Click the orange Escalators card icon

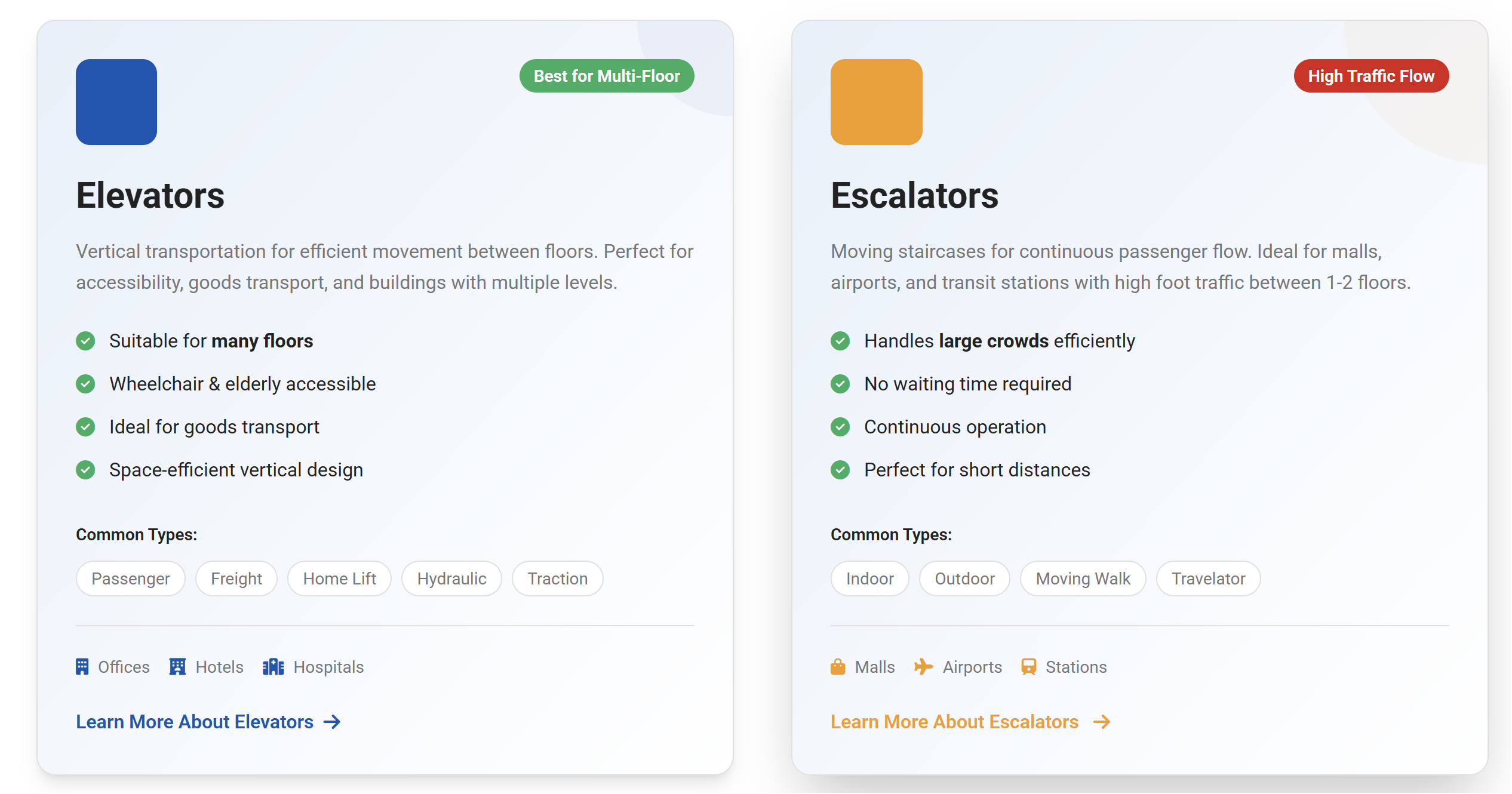pyautogui.click(x=876, y=102)
